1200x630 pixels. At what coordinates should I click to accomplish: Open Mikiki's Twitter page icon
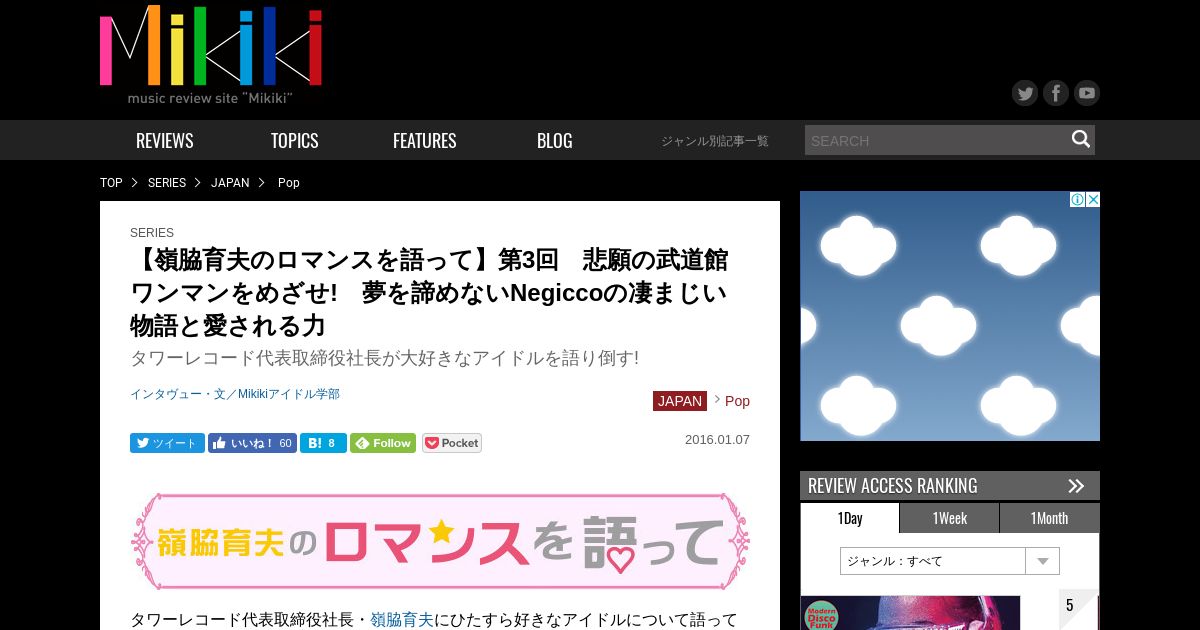coord(1025,93)
